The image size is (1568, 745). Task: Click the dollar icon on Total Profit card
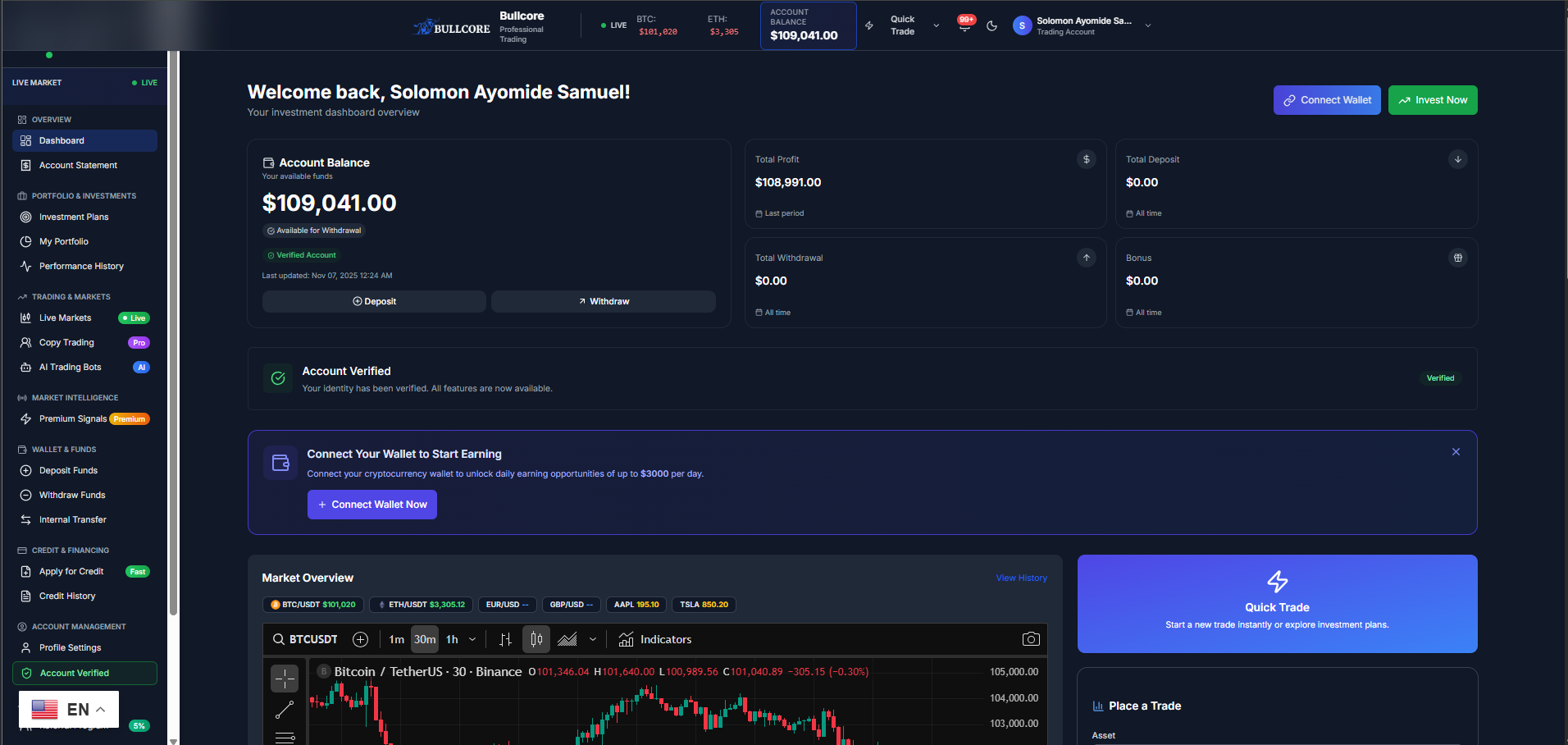tap(1086, 159)
